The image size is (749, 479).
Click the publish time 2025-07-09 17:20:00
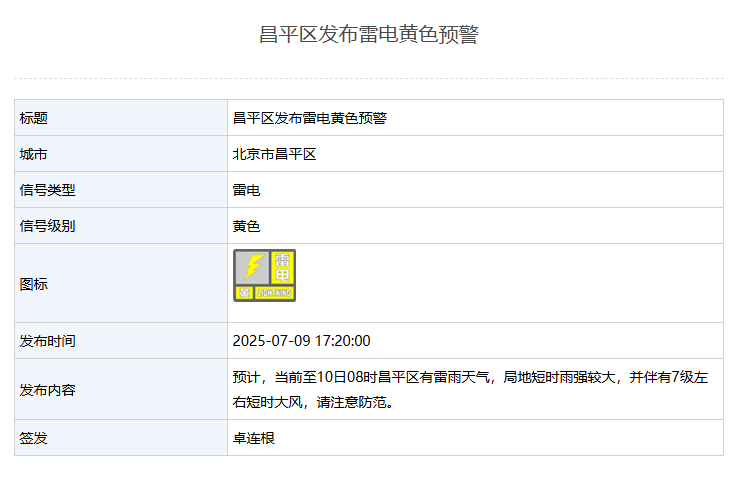tap(301, 341)
